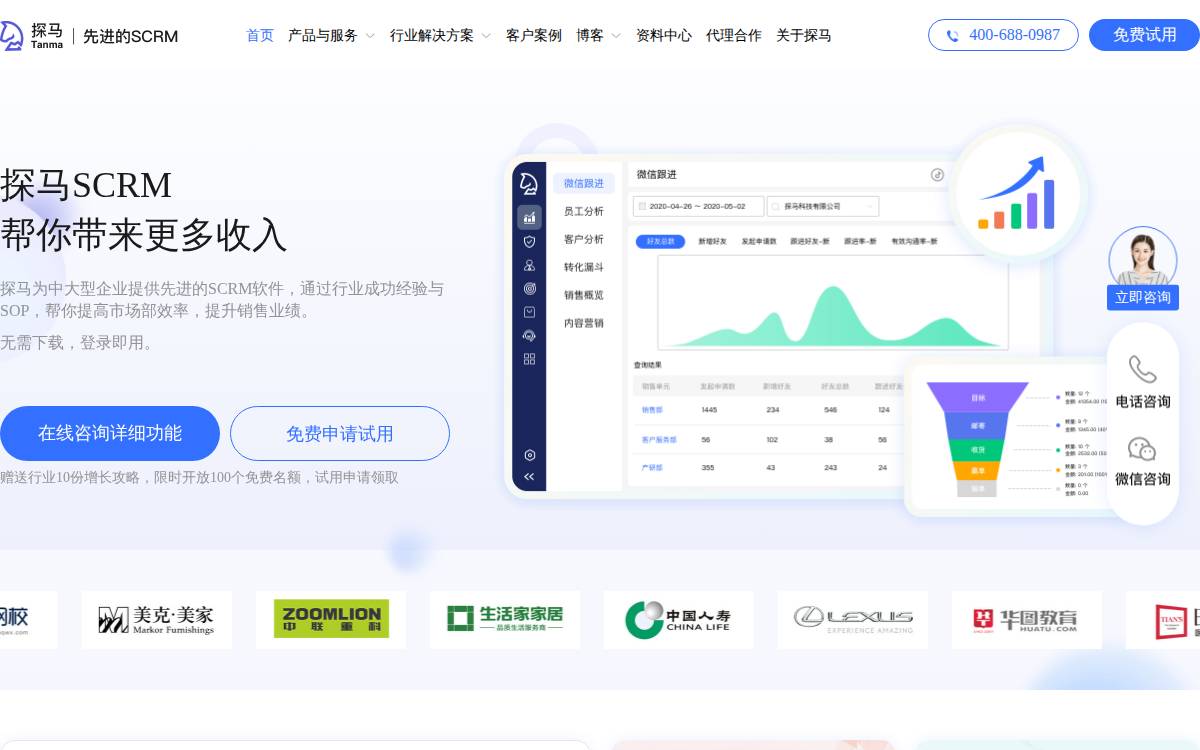
Task: Select the shopping bag icon in dashboard sidebar
Action: click(529, 312)
